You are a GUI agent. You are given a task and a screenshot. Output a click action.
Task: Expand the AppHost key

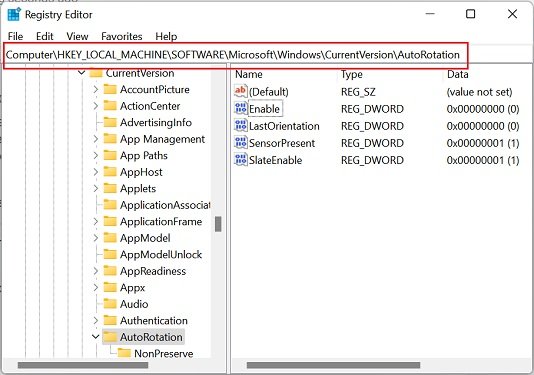(96, 172)
